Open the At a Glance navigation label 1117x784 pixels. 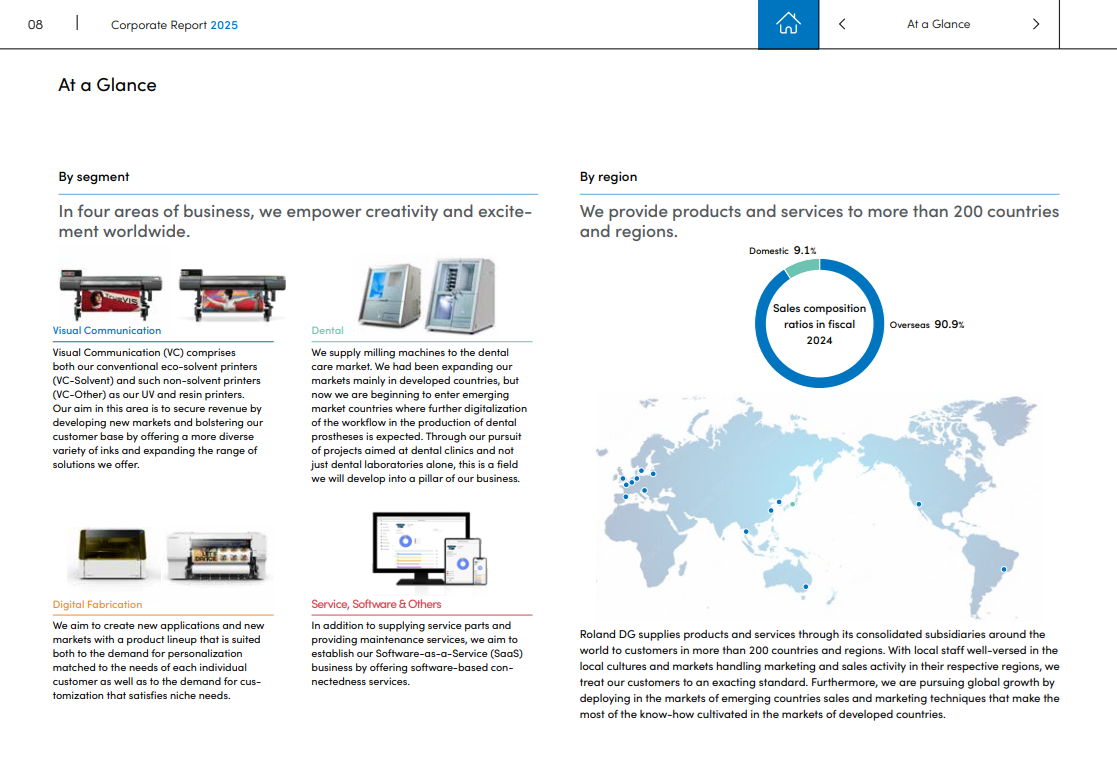click(938, 24)
